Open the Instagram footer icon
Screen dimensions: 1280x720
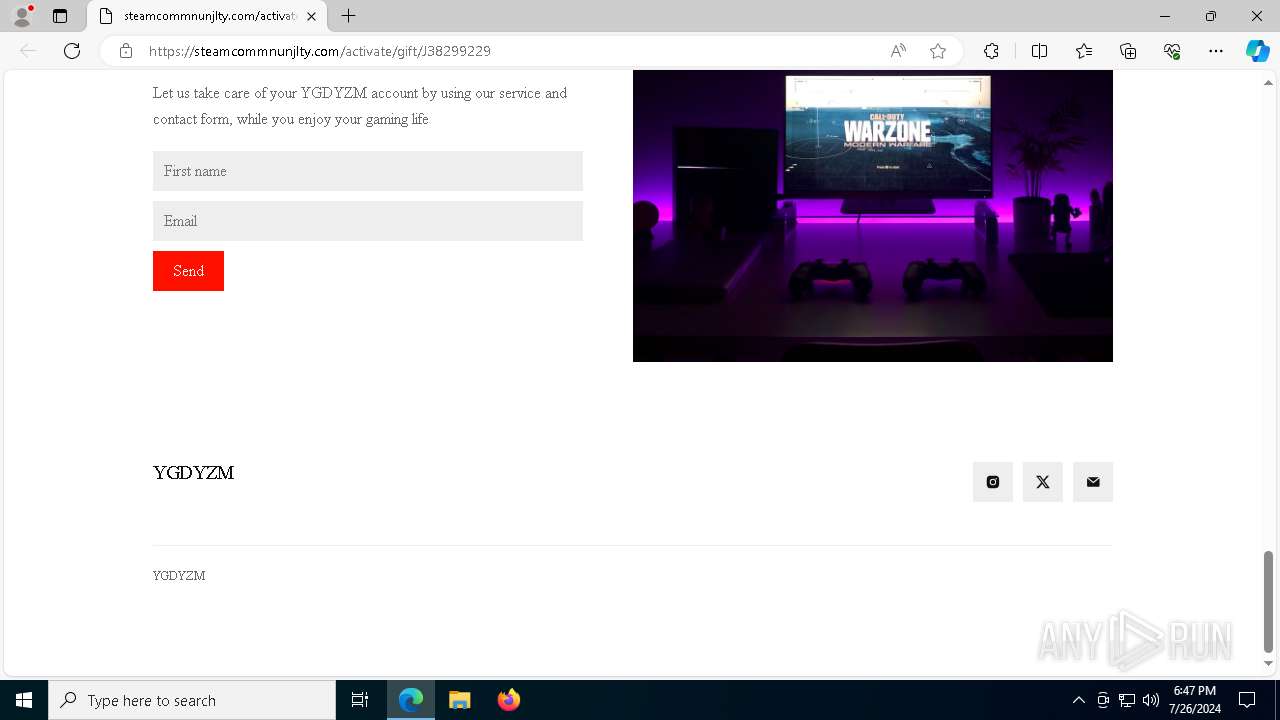993,482
